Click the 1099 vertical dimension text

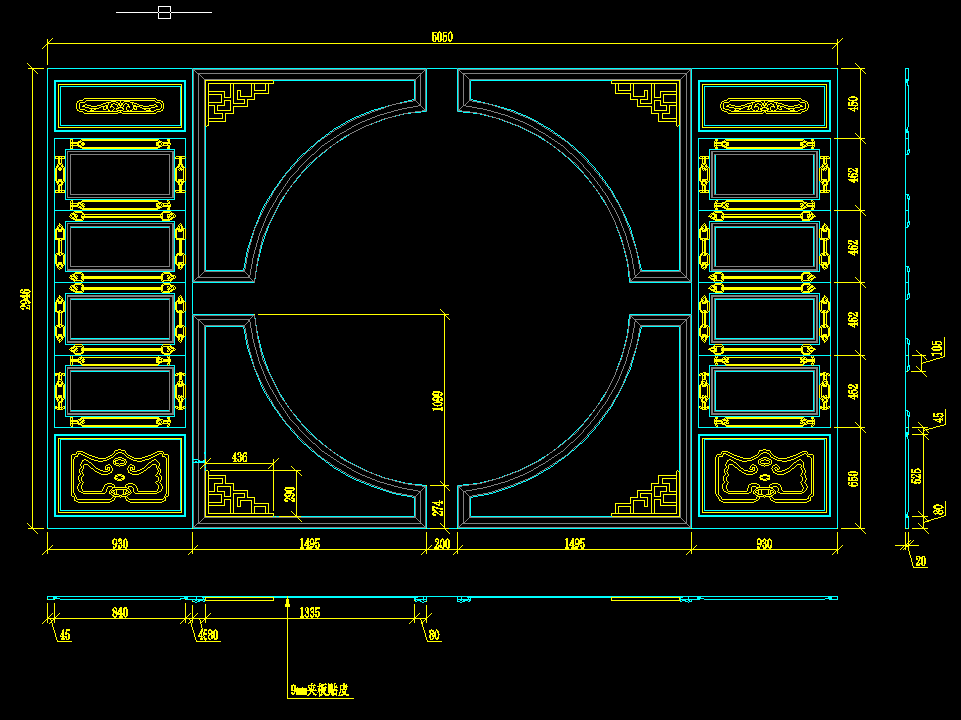coord(437,400)
